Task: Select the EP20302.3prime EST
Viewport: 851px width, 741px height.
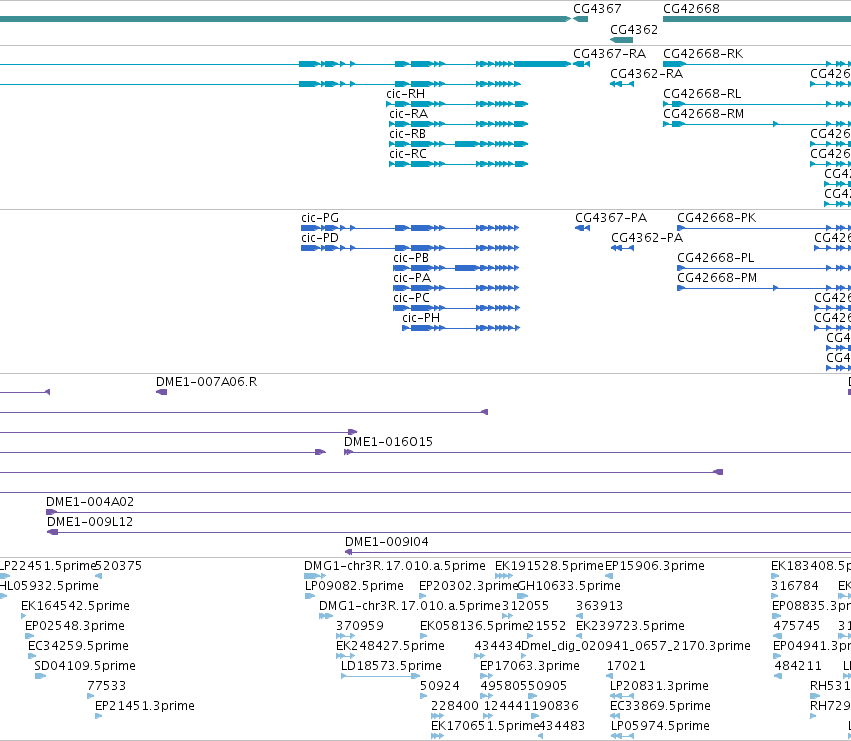Action: point(422,596)
